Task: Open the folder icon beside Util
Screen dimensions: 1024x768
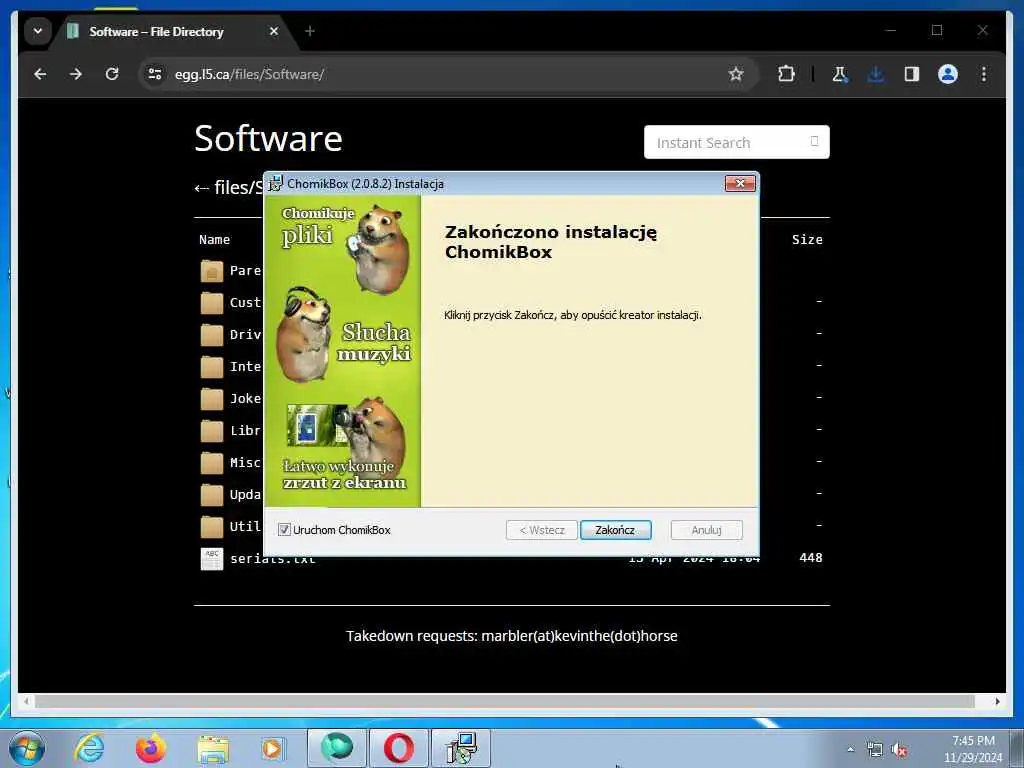Action: 212,527
